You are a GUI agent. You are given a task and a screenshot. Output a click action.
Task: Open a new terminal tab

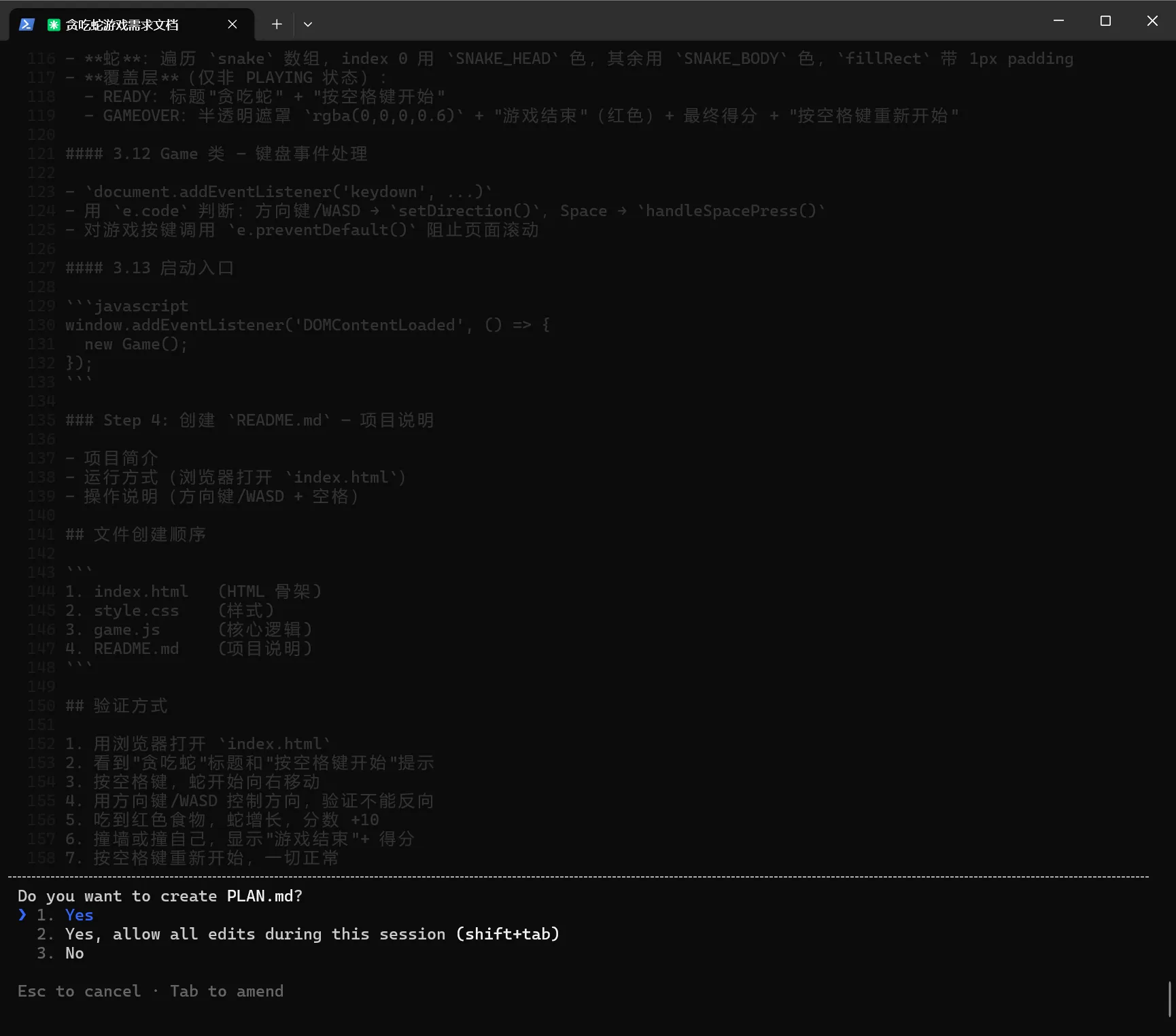pyautogui.click(x=277, y=24)
